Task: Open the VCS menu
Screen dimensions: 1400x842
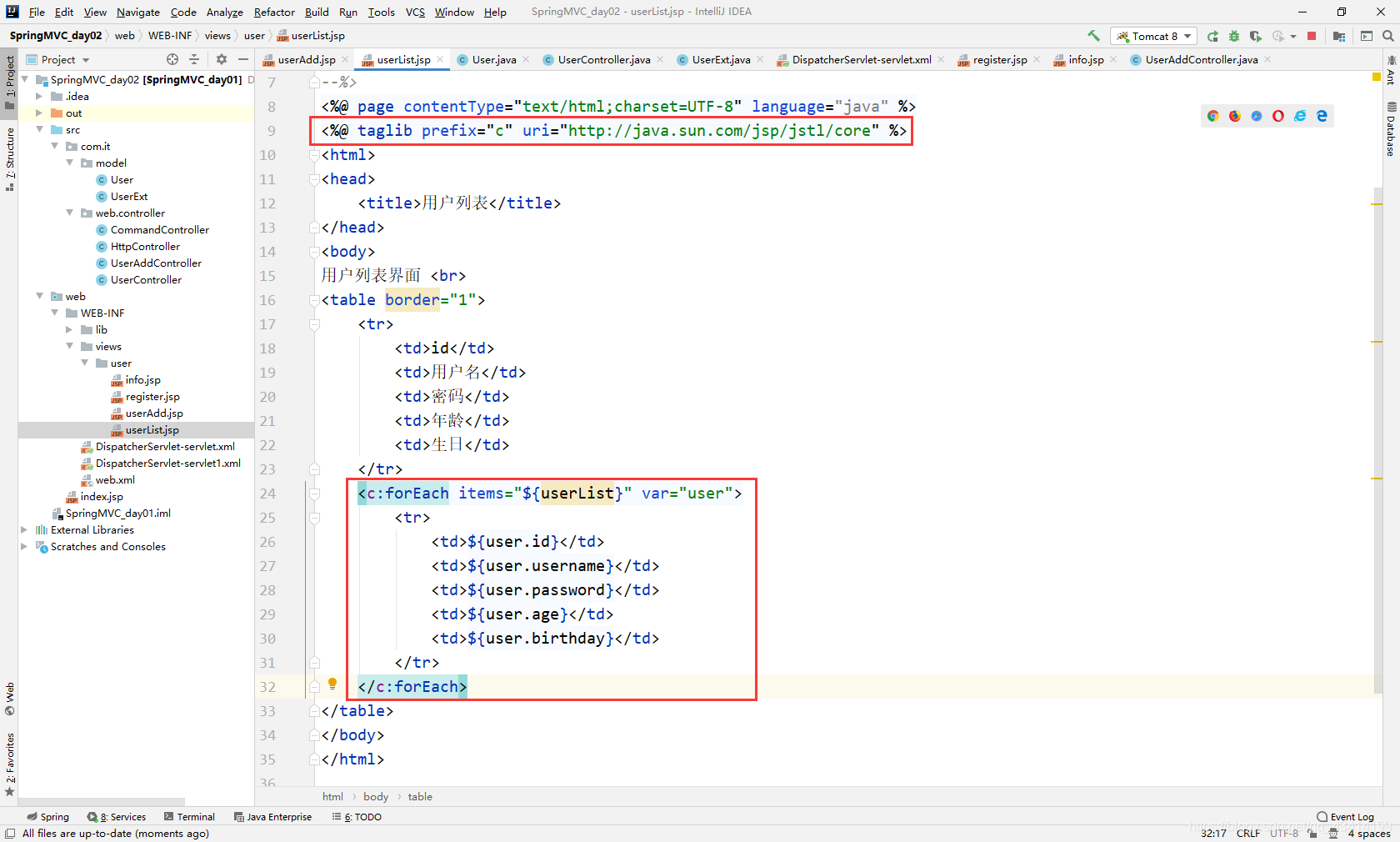Action: [415, 12]
